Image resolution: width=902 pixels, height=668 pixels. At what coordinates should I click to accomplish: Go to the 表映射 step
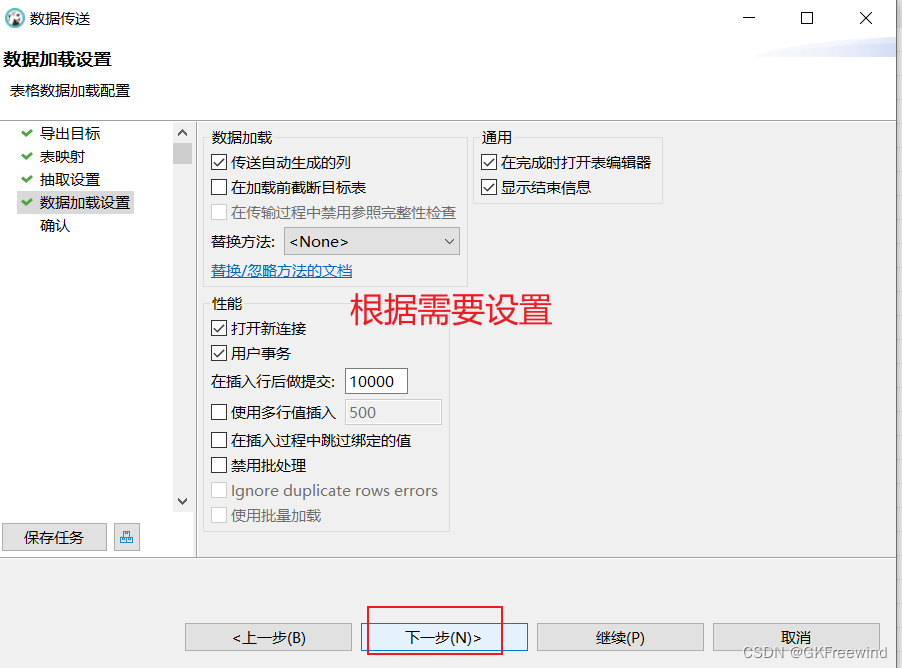[x=62, y=156]
